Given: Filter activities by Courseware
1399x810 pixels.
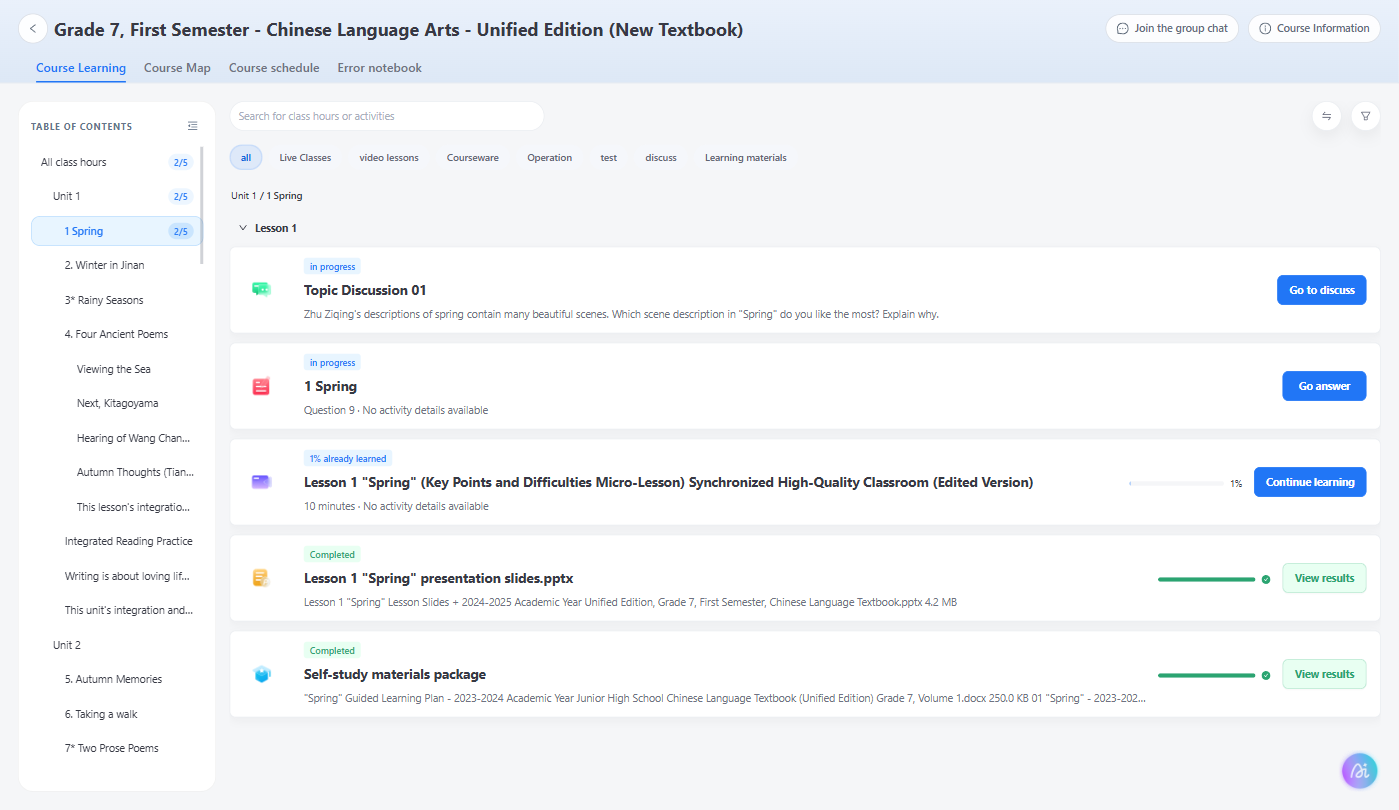Looking at the screenshot, I should click(x=473, y=158).
